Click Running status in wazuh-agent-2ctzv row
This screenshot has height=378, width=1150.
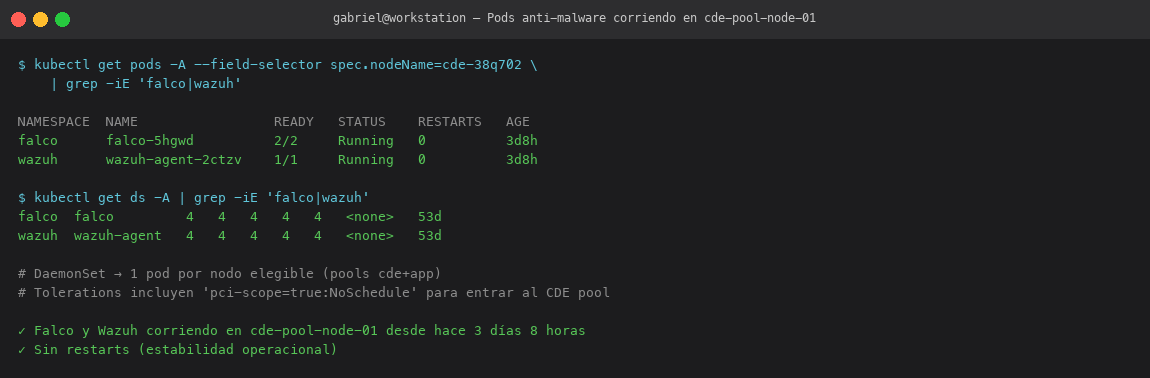pos(365,160)
